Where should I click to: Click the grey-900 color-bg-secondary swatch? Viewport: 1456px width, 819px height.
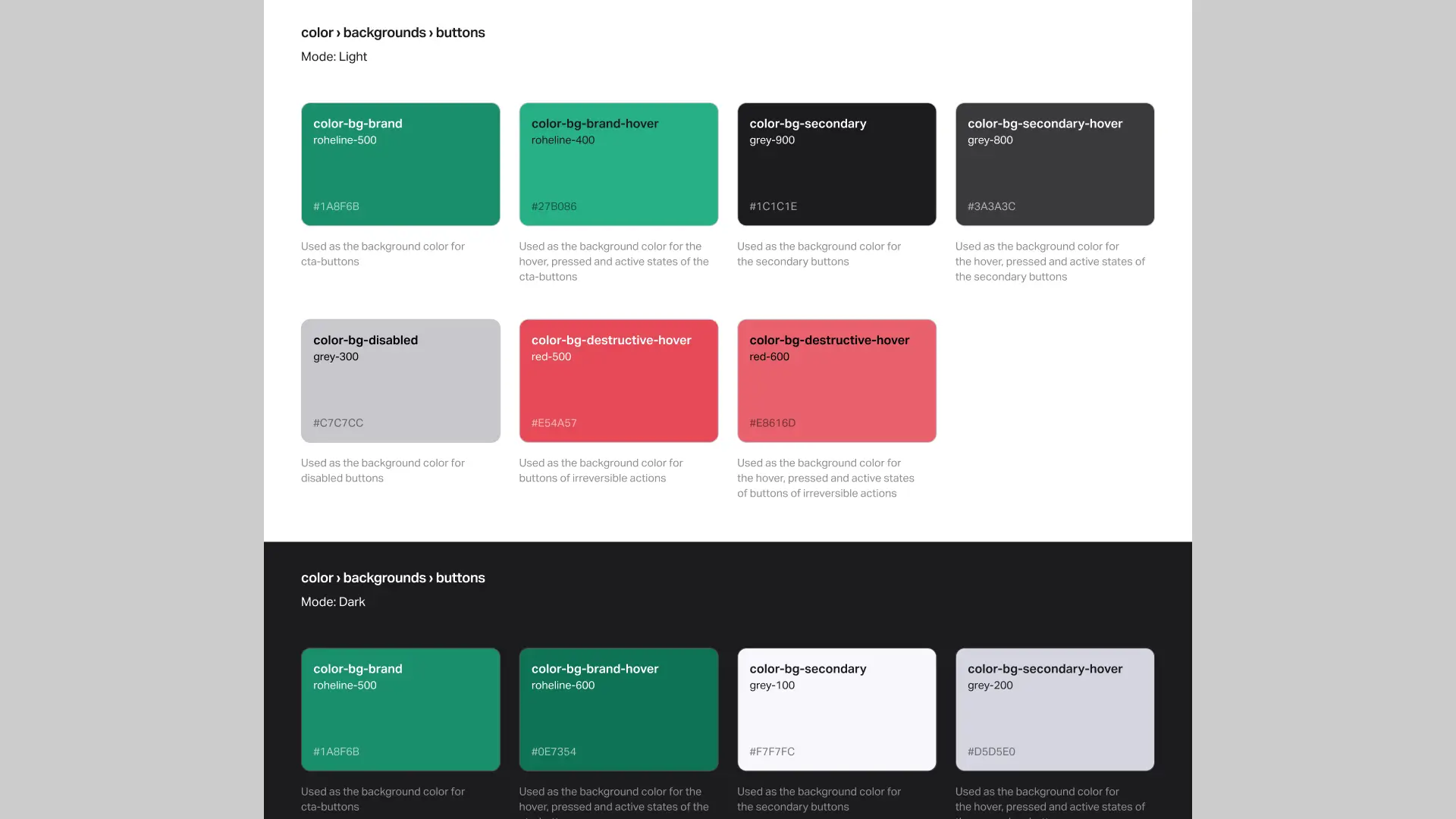coord(836,165)
